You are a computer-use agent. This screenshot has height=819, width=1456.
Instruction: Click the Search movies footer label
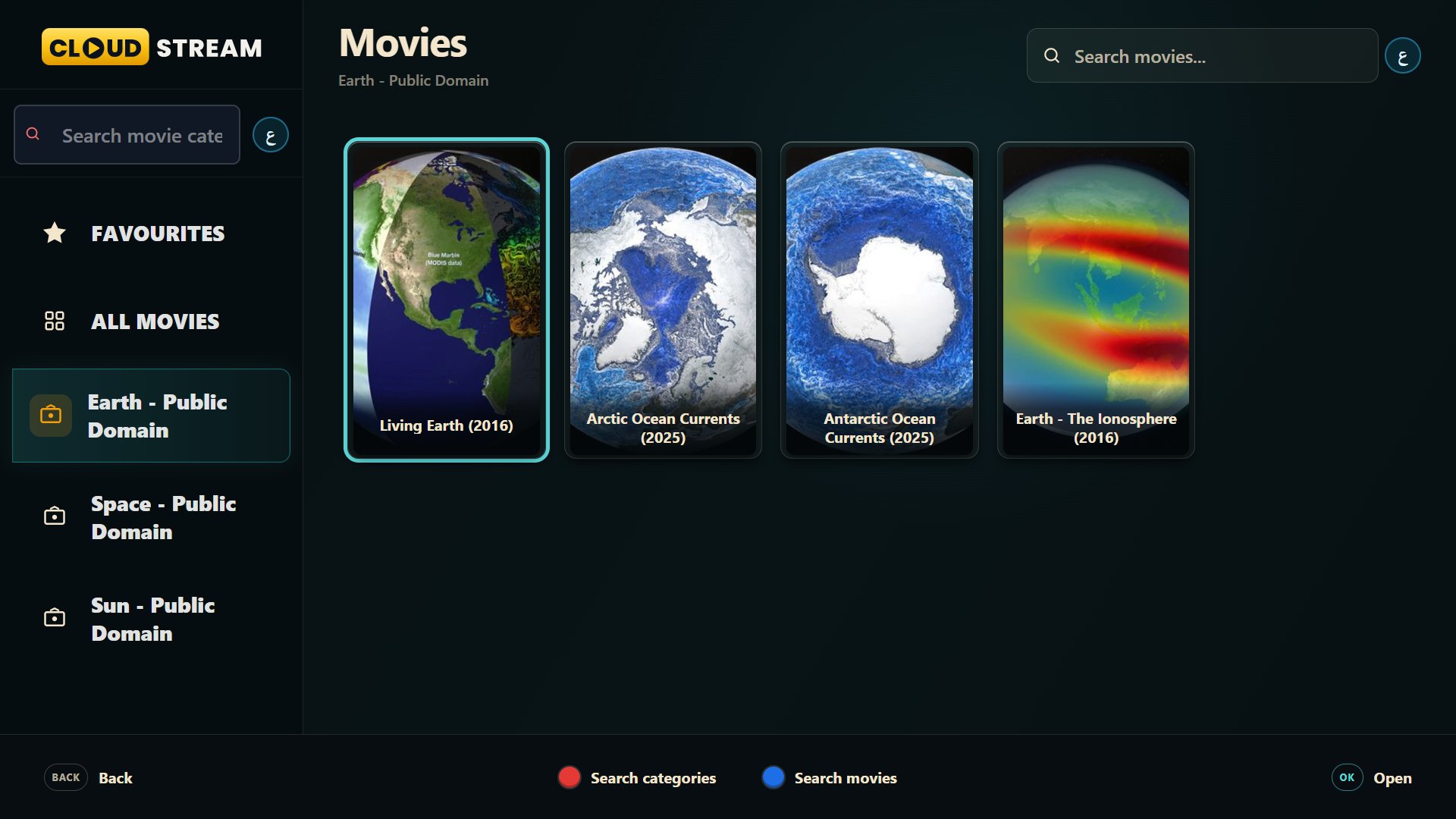846,778
